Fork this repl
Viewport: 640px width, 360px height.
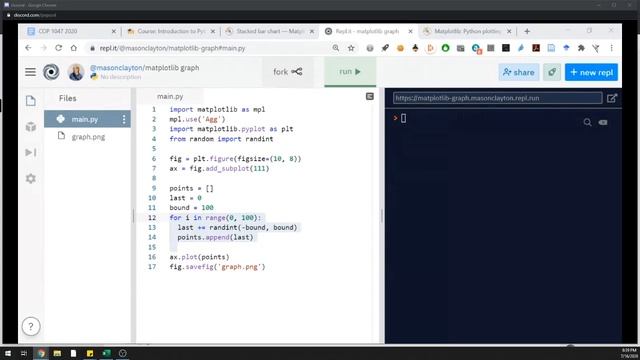(x=288, y=72)
